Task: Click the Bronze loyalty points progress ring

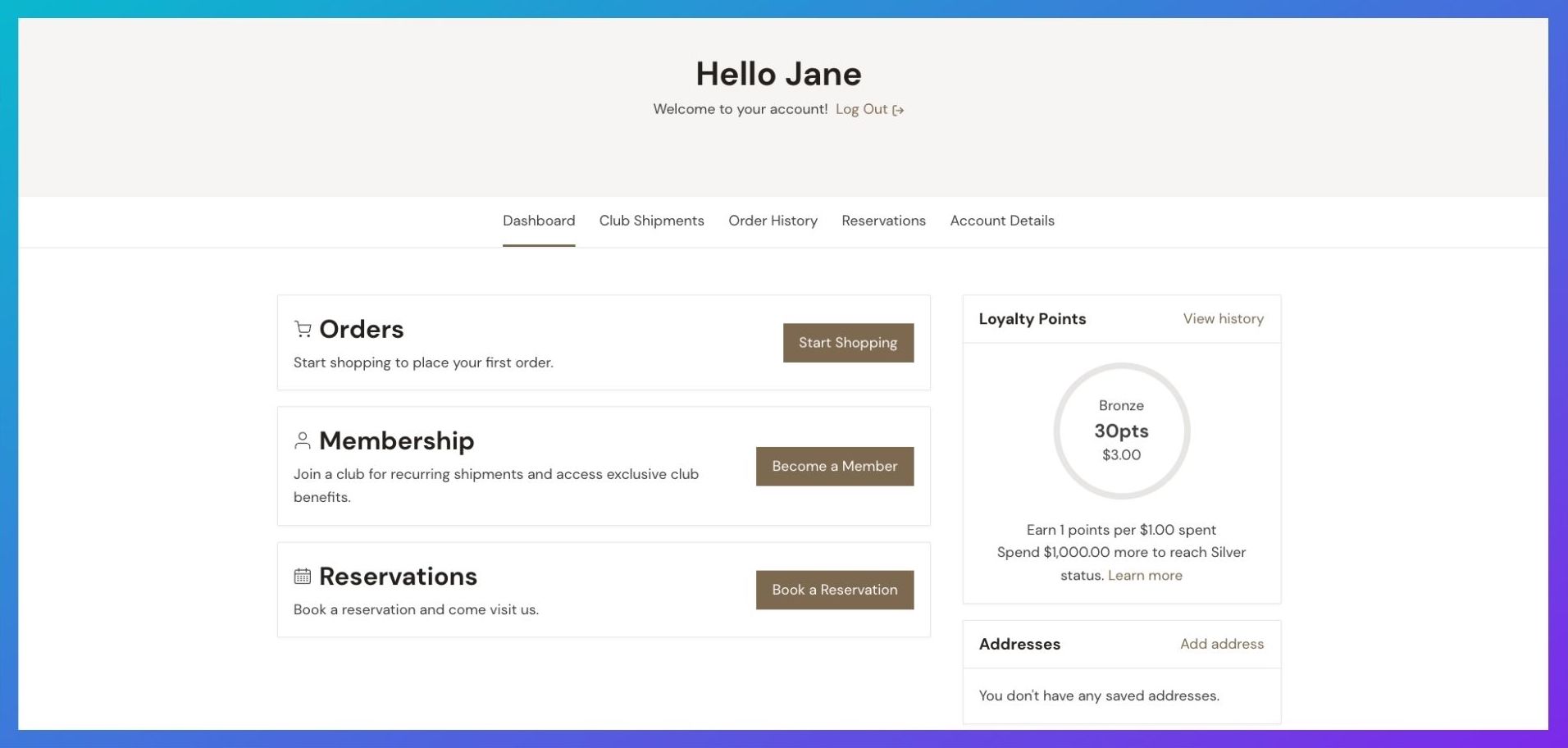Action: [1121, 431]
